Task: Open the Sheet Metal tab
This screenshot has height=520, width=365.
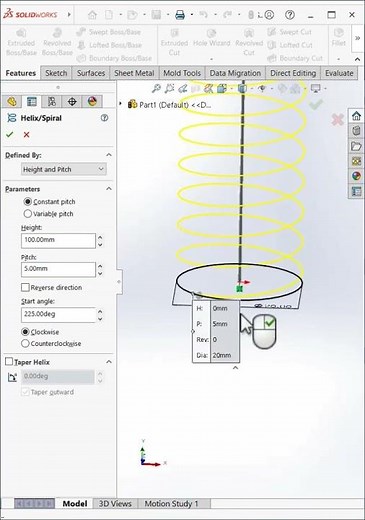Action: (x=134, y=73)
